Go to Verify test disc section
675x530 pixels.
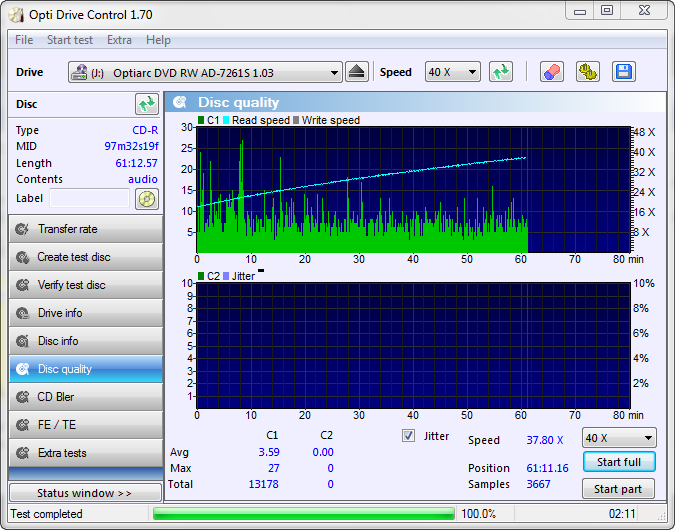click(x=86, y=285)
